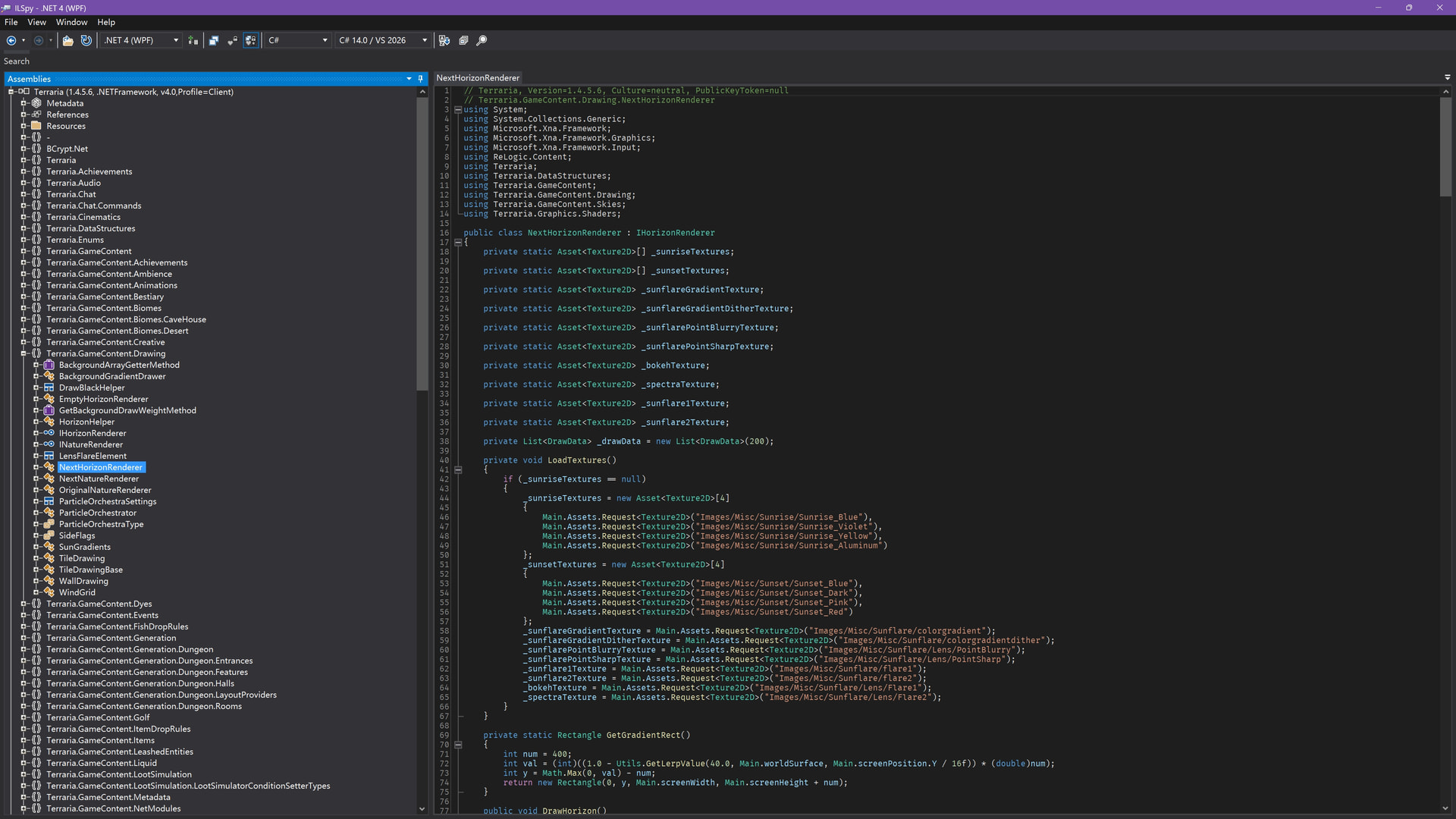
Task: Select Terraria.GameContent.Liquid namespace row
Action: [101, 763]
